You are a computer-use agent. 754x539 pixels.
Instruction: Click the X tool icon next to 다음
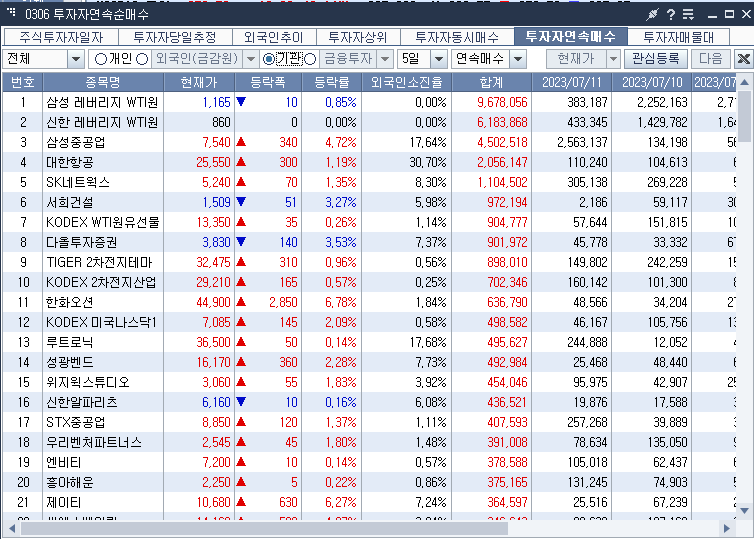point(743,59)
